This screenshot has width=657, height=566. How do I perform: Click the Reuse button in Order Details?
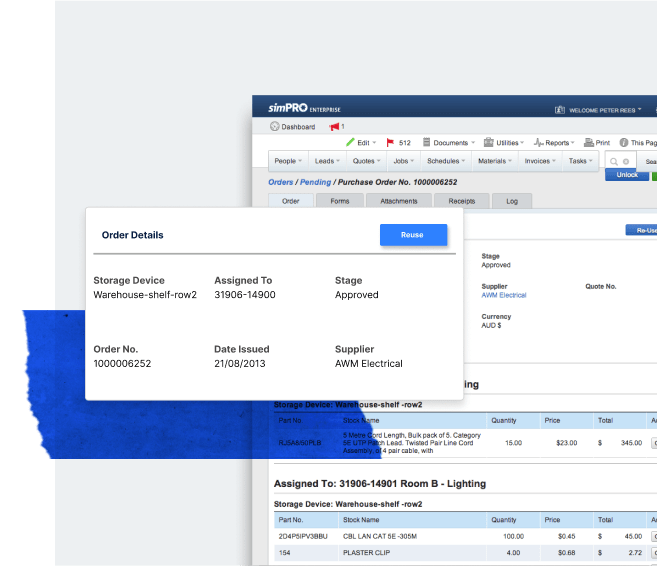(413, 235)
